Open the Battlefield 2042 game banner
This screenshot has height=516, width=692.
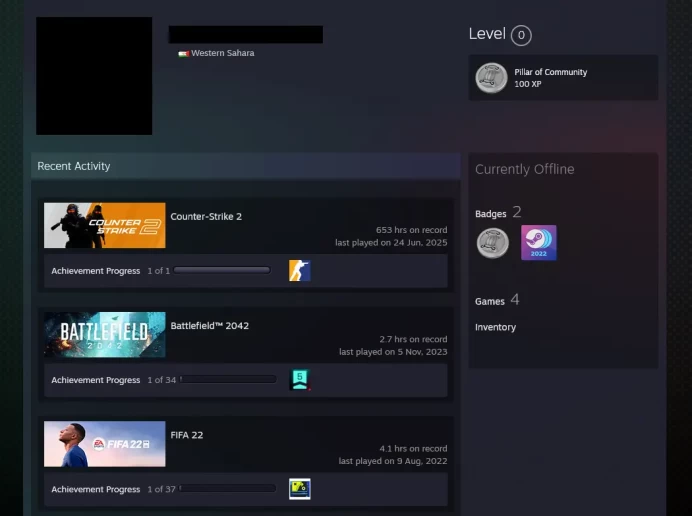pyautogui.click(x=105, y=335)
